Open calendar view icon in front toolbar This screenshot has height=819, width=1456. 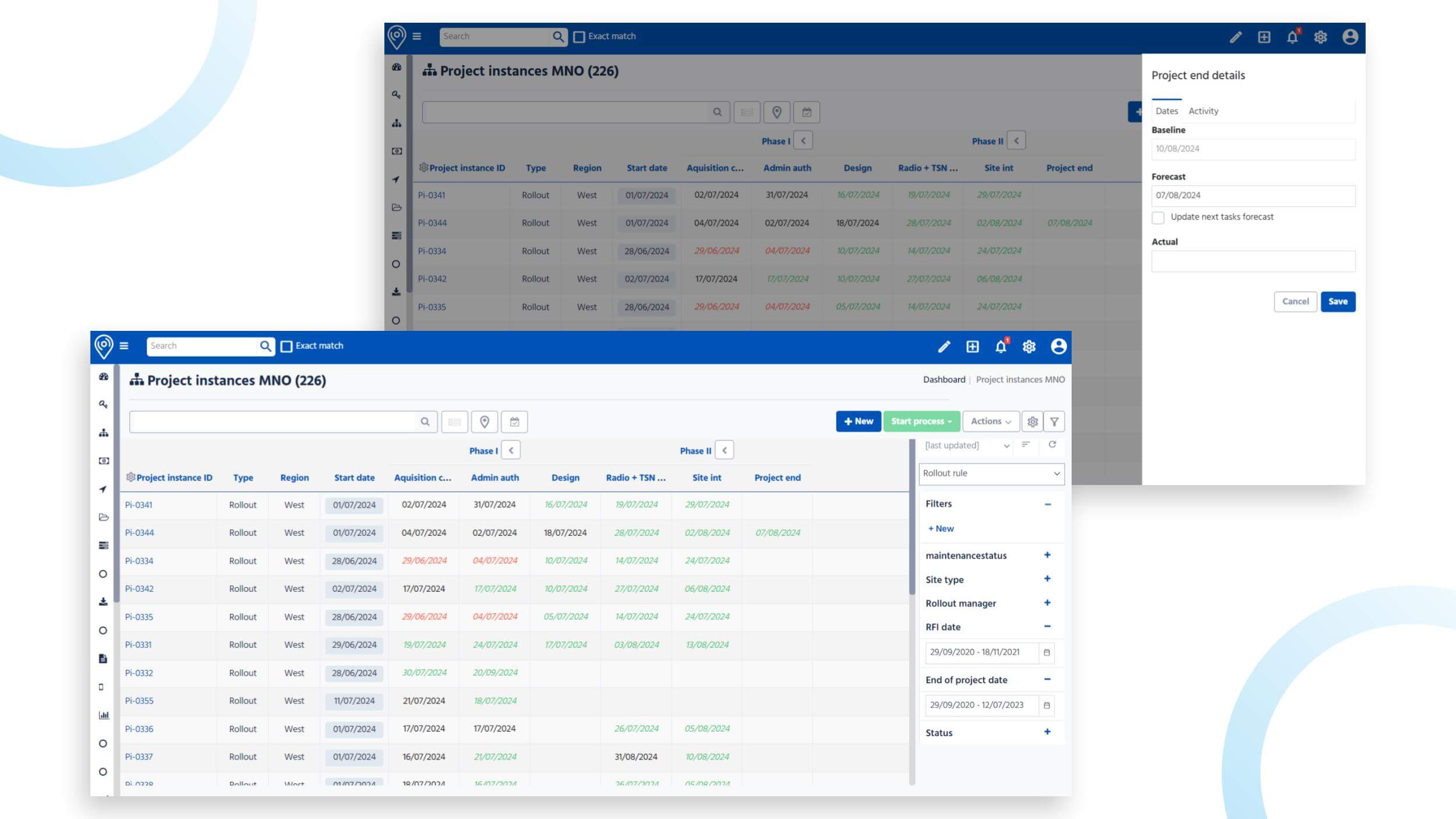pos(514,422)
